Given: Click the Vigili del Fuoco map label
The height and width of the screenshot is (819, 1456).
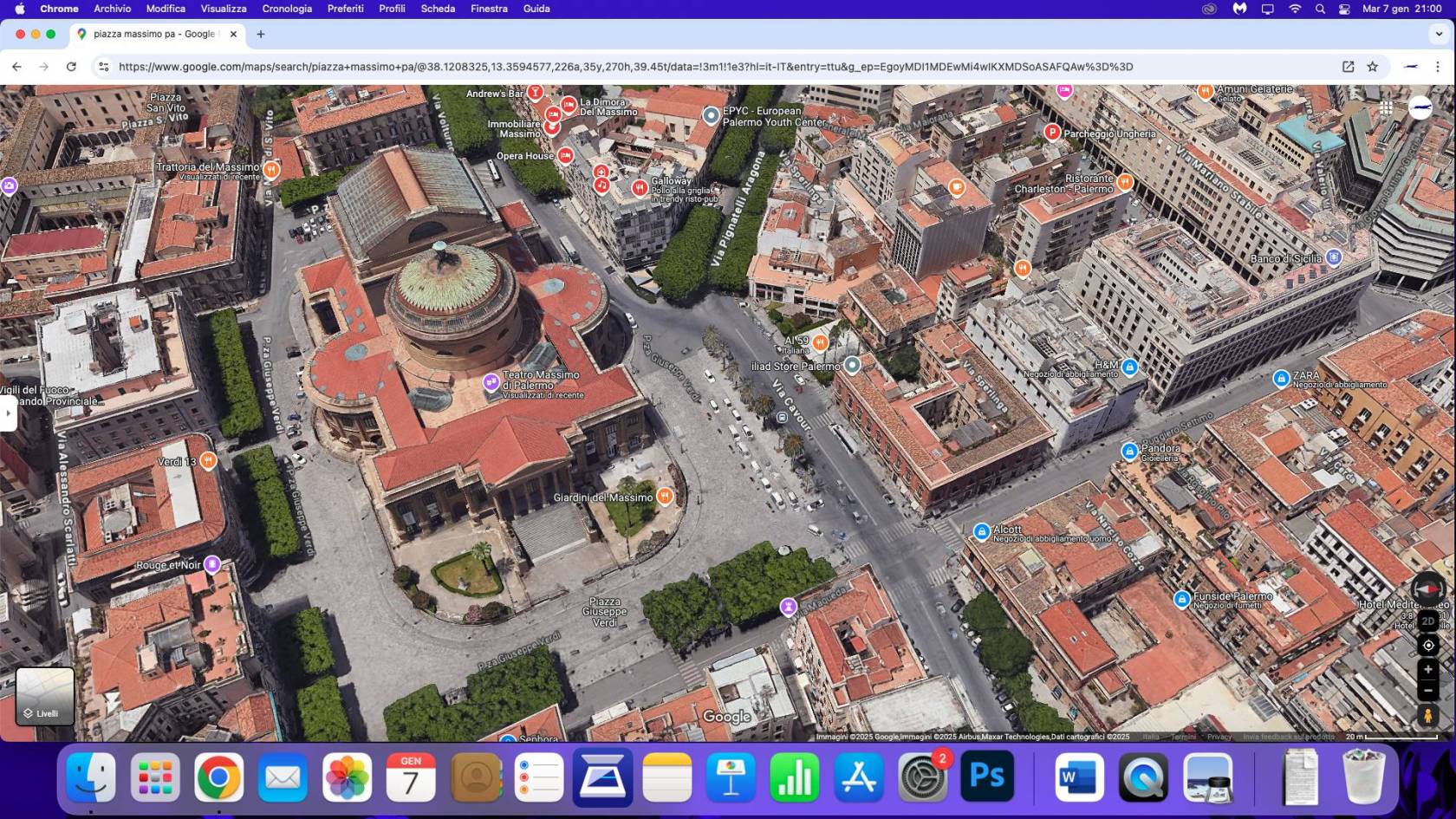Looking at the screenshot, I should [x=50, y=396].
